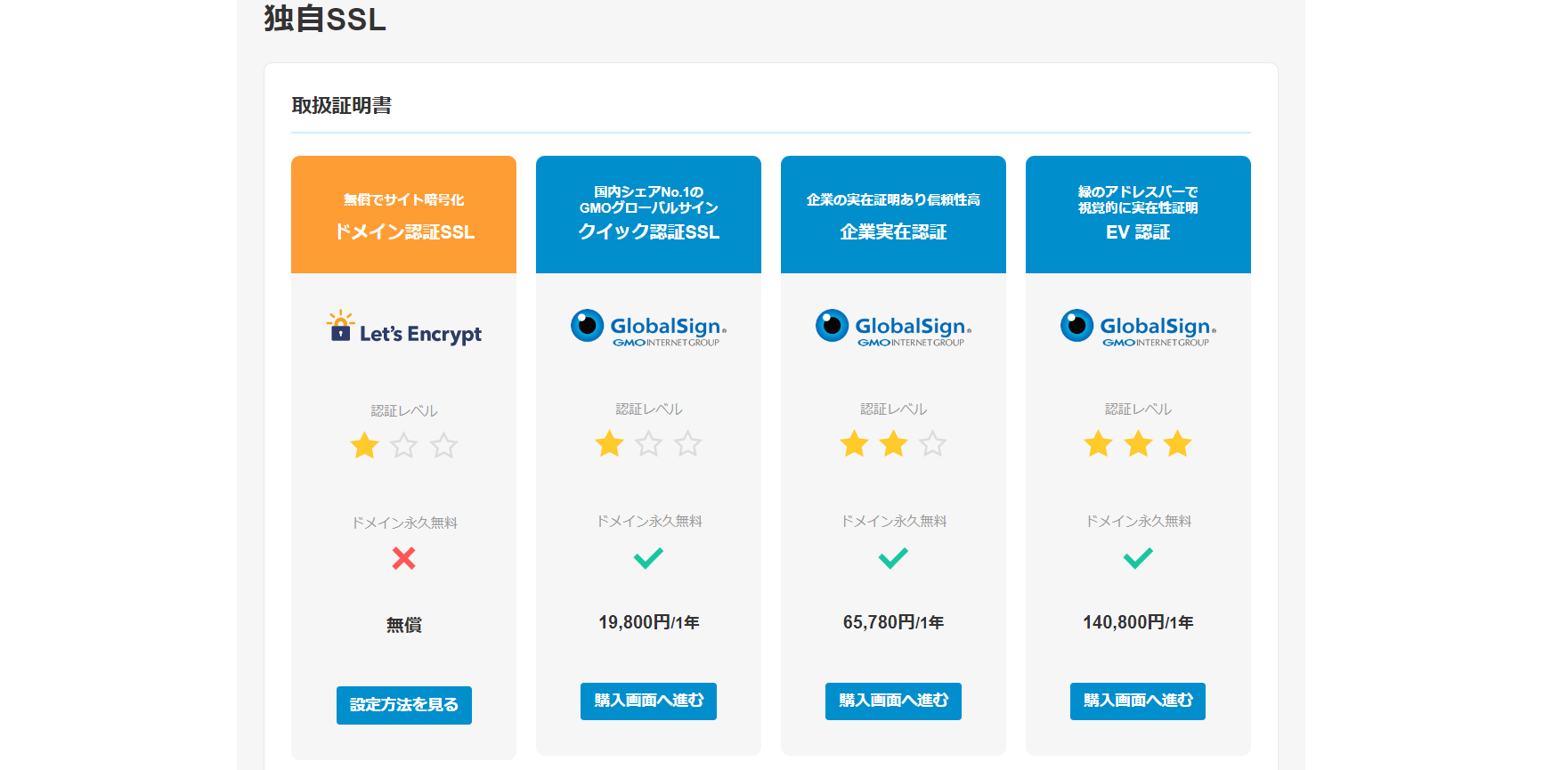Click ドメイン永久無料 label under Let's Encrypt
1568x770 pixels.
pos(404,523)
